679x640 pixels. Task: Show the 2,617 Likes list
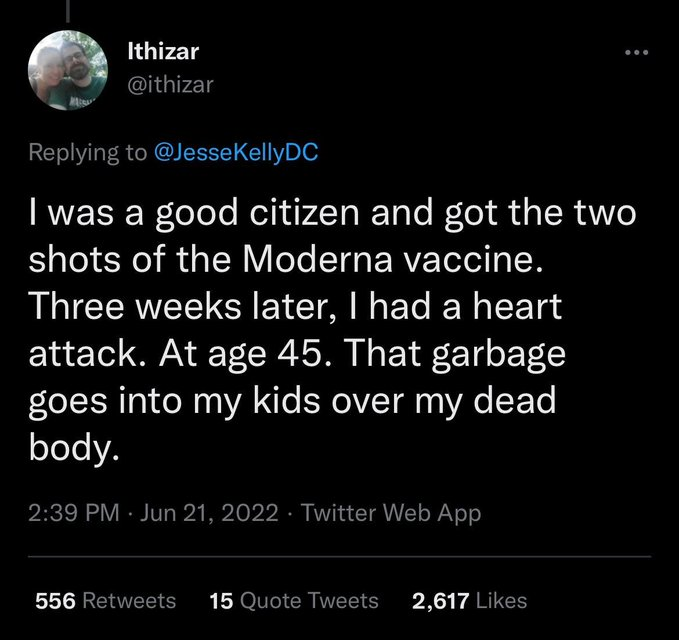click(469, 600)
